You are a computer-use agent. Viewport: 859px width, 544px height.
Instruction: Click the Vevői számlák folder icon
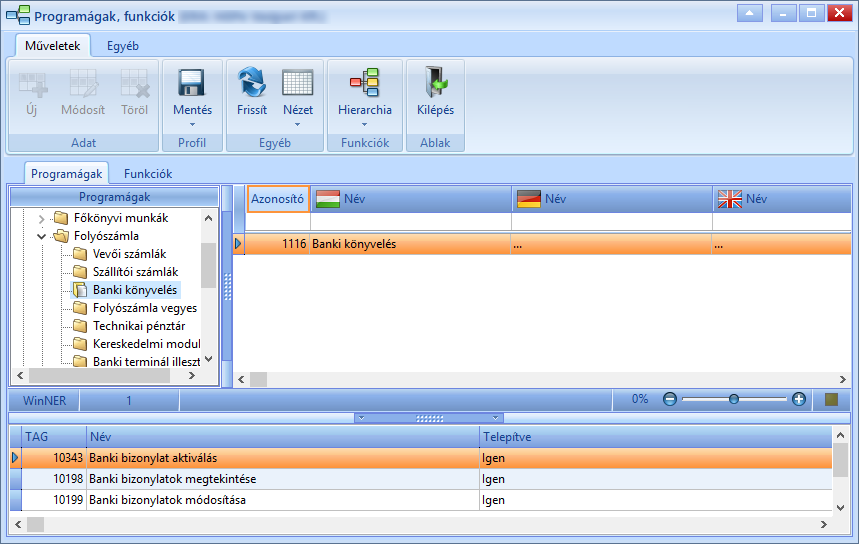click(x=80, y=254)
